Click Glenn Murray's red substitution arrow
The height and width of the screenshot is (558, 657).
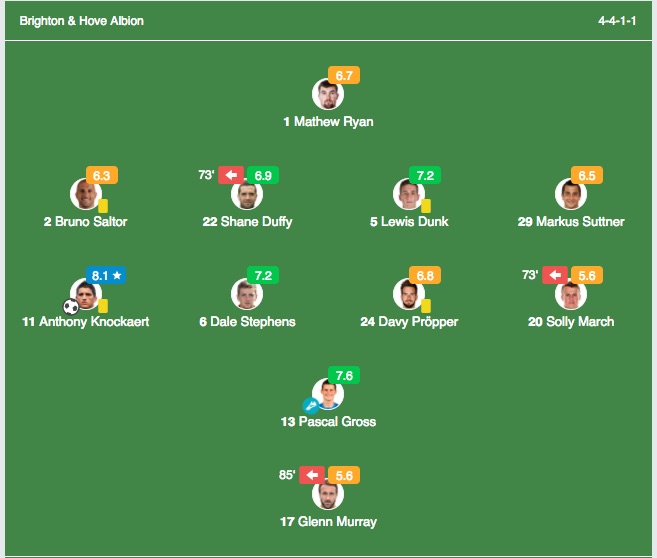(312, 475)
